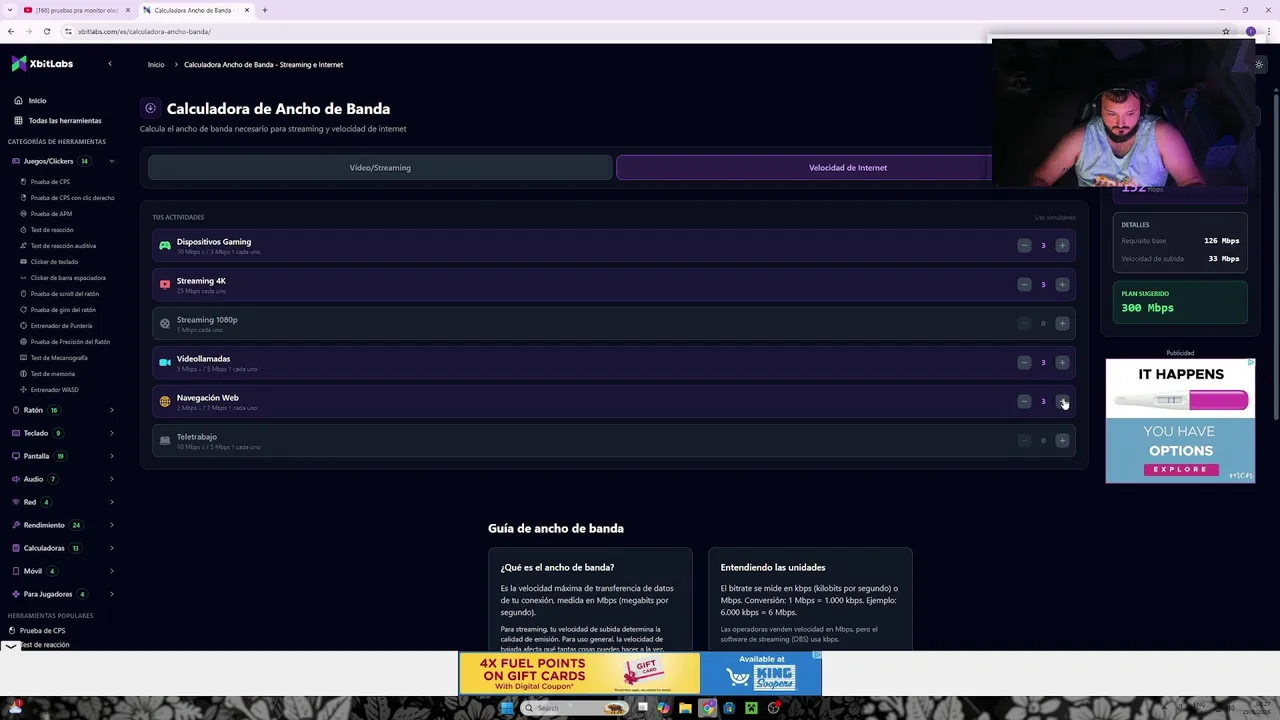Click the taskbar Search box
This screenshot has width=1280, height=720.
pos(575,708)
